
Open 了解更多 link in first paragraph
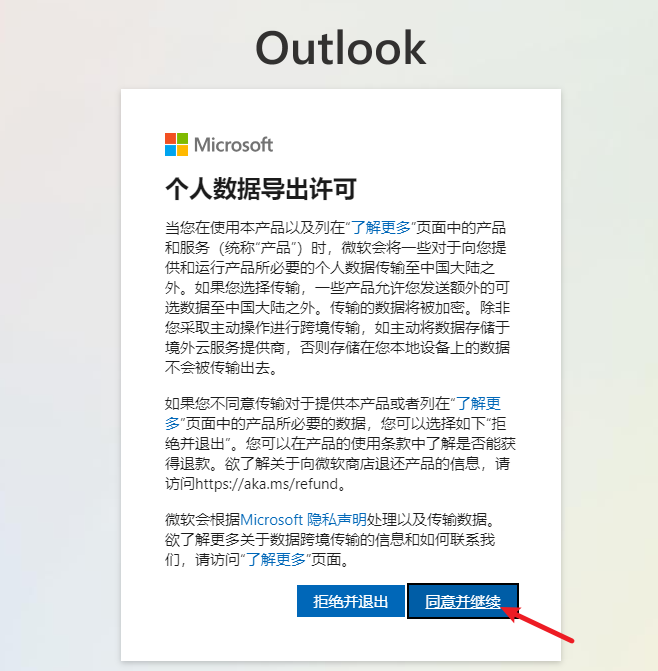point(380,227)
